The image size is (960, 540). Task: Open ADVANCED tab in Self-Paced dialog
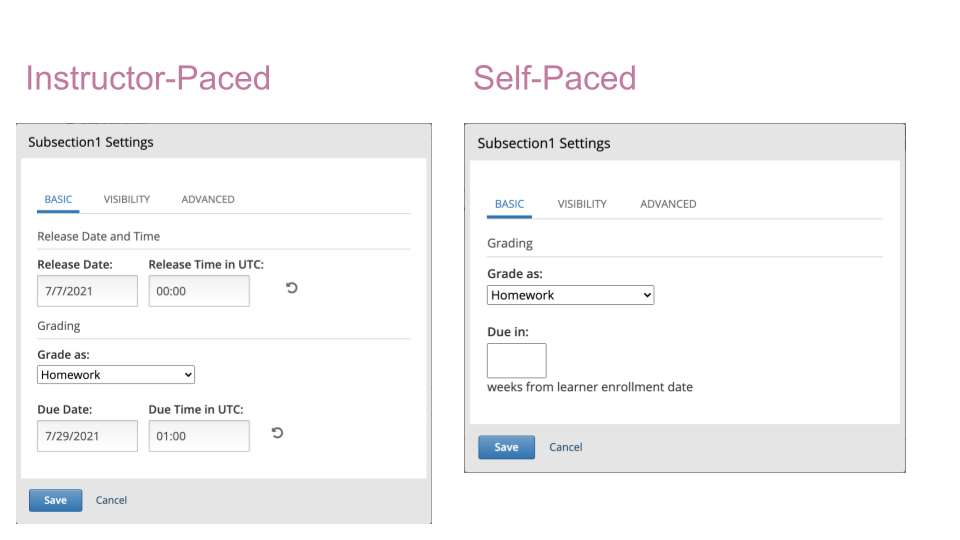click(x=668, y=204)
